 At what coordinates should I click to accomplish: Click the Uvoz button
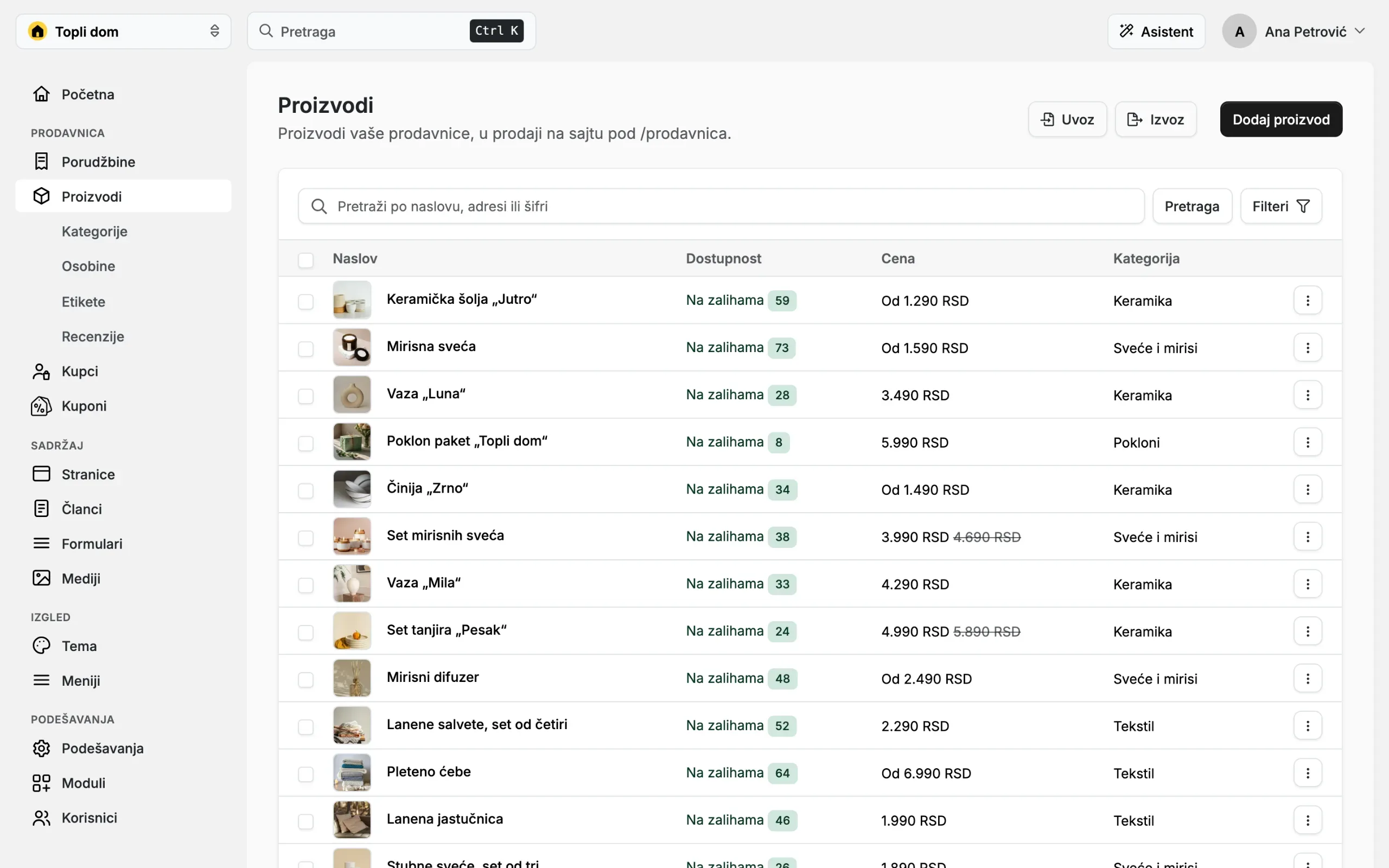click(x=1067, y=119)
